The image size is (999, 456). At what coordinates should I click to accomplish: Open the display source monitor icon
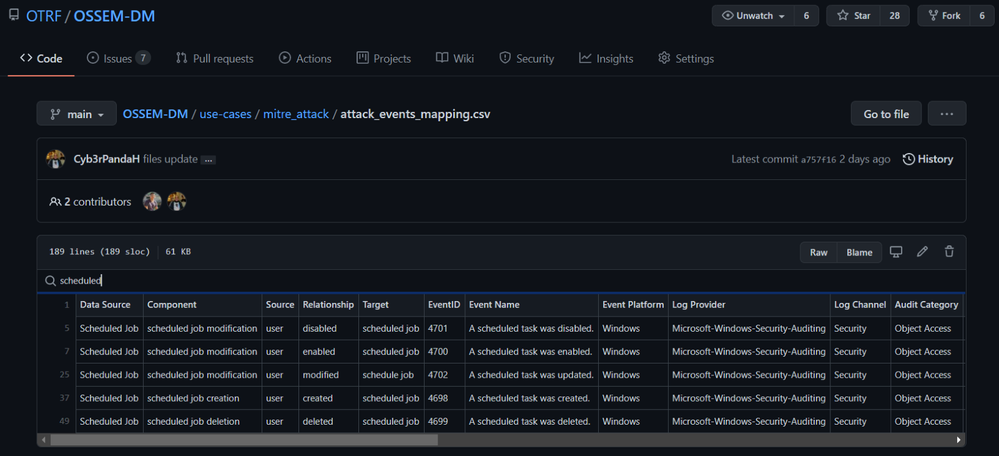click(896, 252)
